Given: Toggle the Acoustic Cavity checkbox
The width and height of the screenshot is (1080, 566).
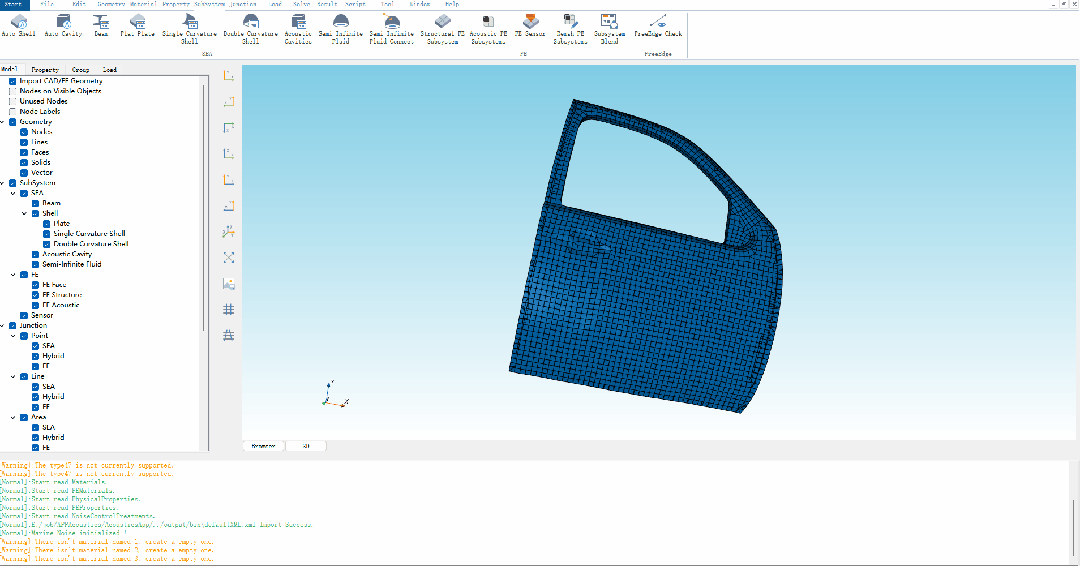Looking at the screenshot, I should coord(35,254).
